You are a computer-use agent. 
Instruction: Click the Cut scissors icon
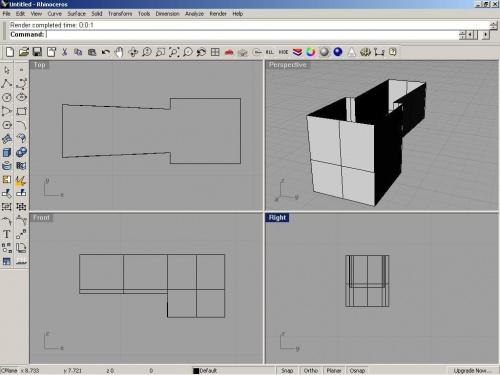pos(64,52)
